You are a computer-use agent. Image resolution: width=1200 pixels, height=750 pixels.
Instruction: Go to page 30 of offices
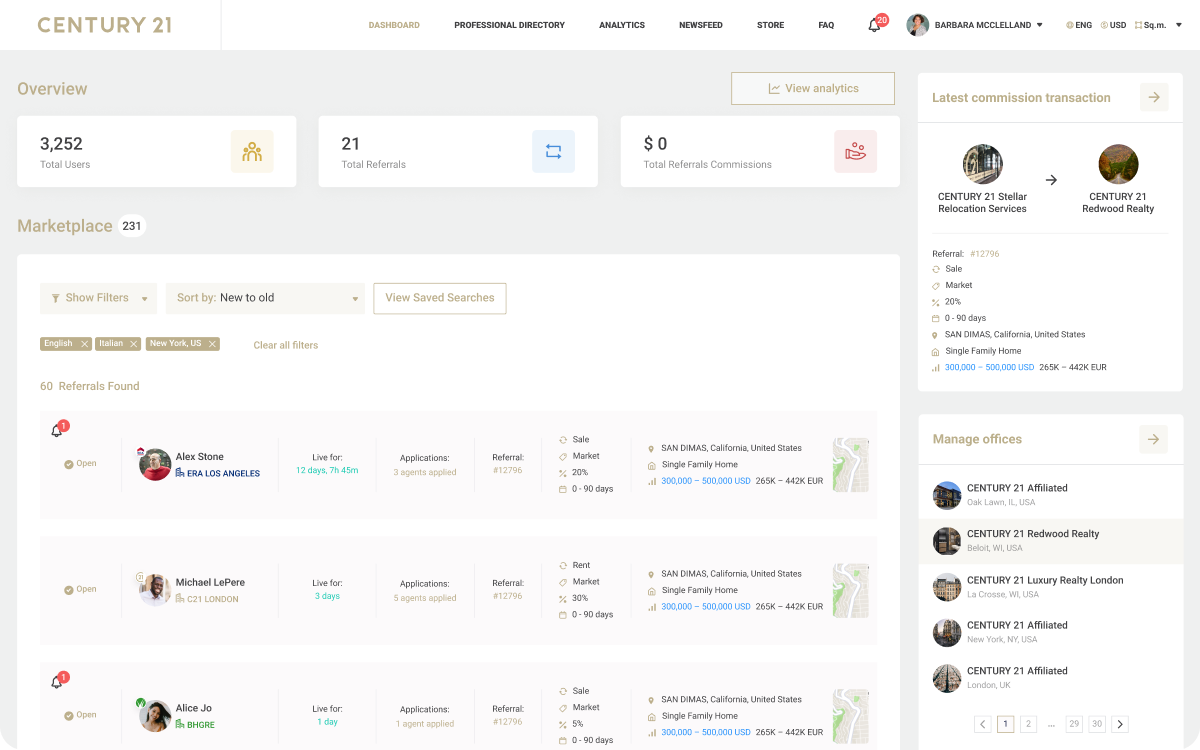tap(1097, 724)
